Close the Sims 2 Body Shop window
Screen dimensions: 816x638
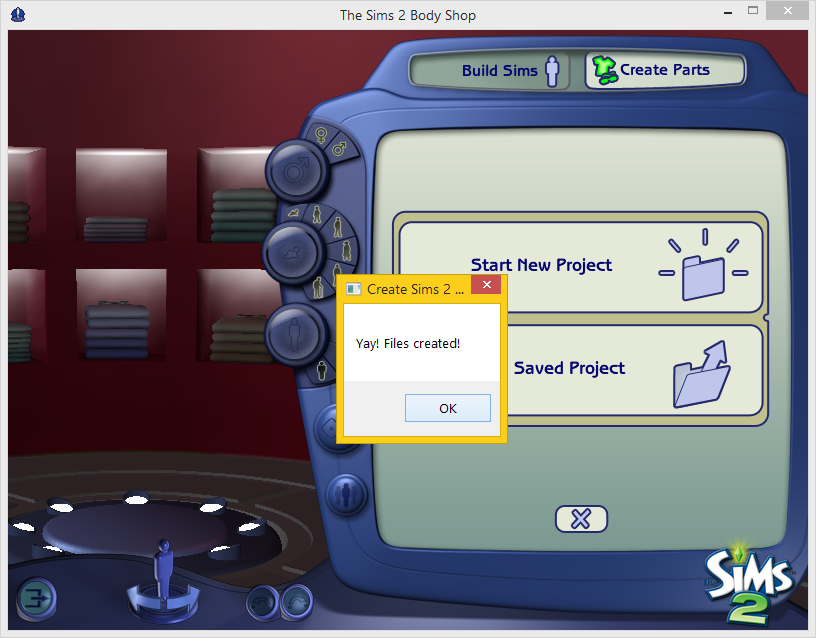pyautogui.click(x=788, y=10)
